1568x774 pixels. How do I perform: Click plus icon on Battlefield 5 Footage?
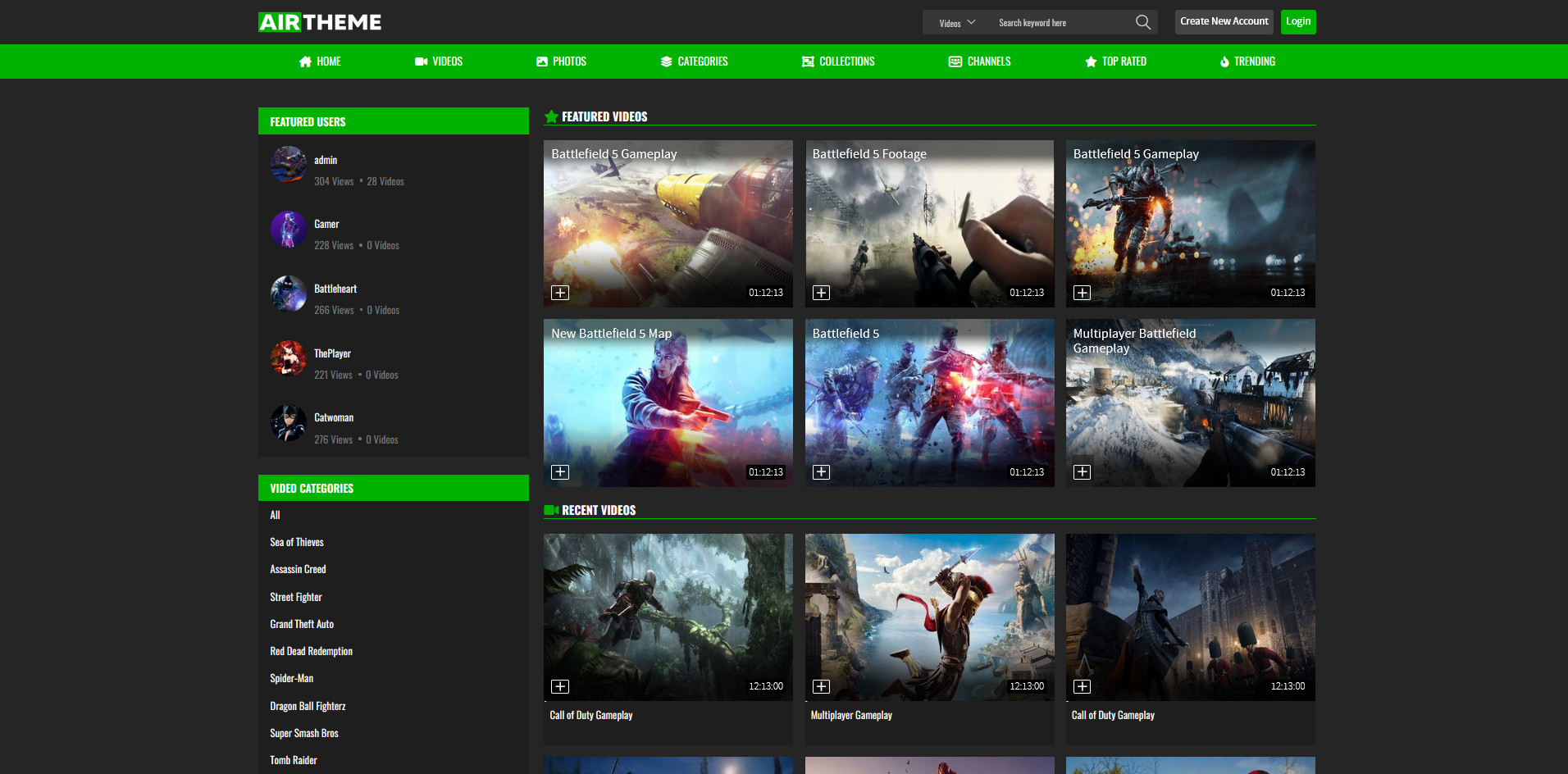821,293
